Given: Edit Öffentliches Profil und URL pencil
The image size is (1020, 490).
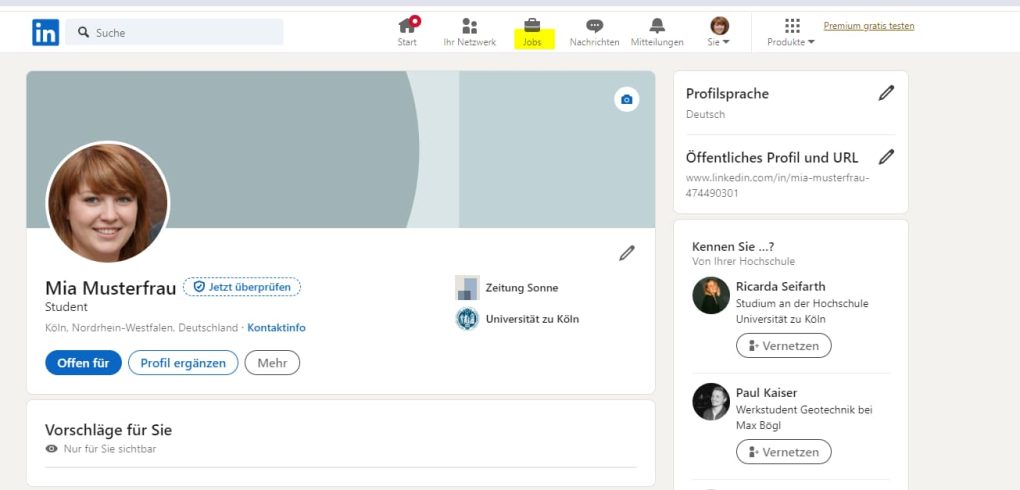Looking at the screenshot, I should pyautogui.click(x=885, y=157).
